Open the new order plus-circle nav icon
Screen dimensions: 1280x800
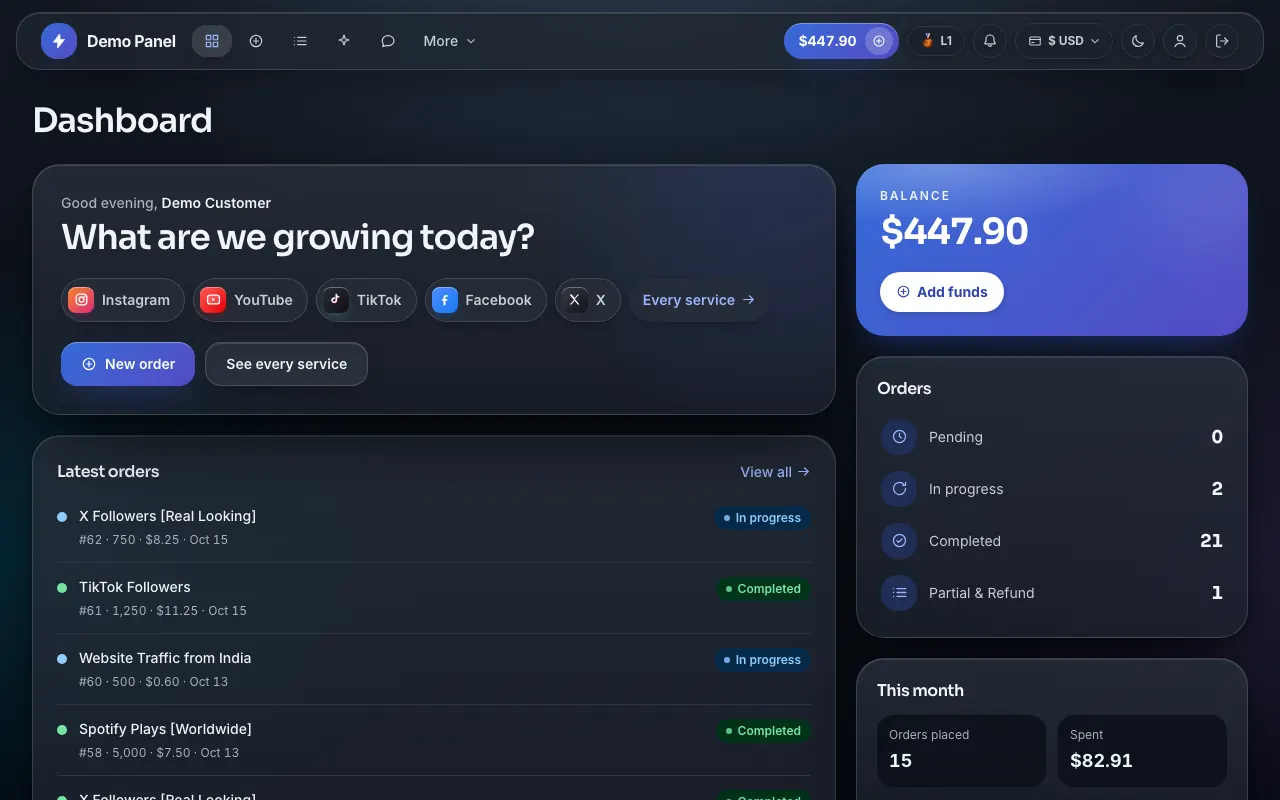pos(256,41)
